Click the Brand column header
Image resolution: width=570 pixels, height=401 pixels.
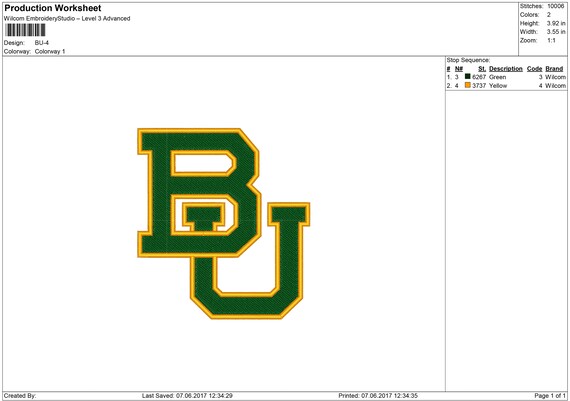point(554,69)
